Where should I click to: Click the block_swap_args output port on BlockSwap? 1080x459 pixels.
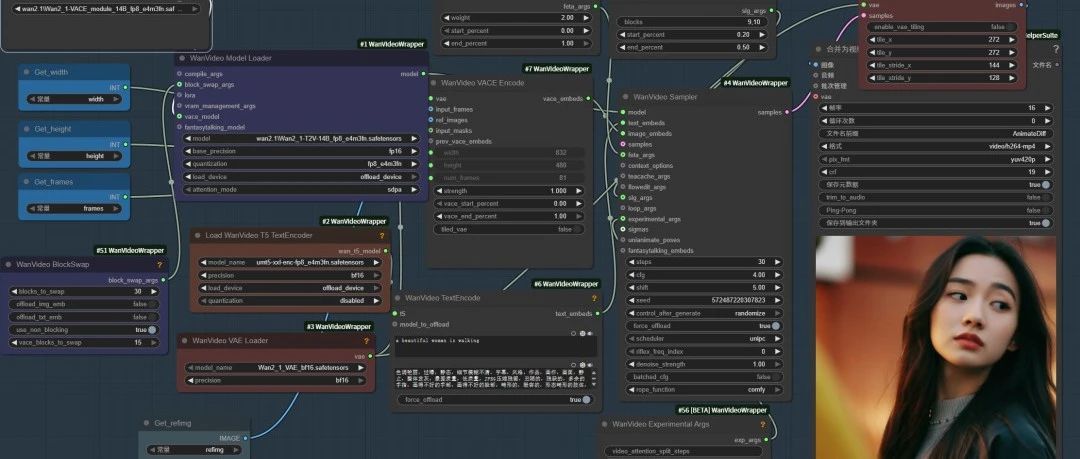[x=163, y=280]
